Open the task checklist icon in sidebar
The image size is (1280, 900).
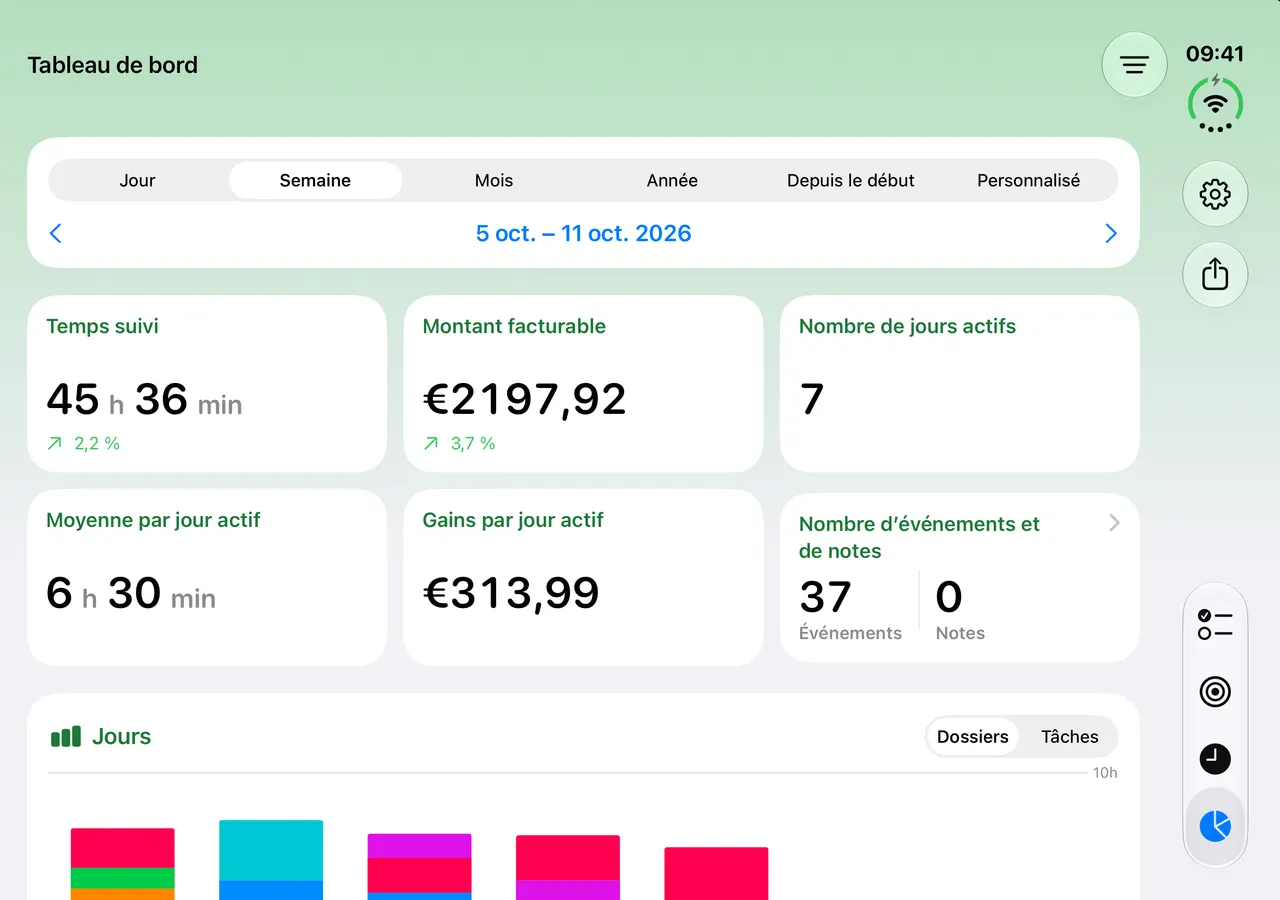pyautogui.click(x=1215, y=625)
